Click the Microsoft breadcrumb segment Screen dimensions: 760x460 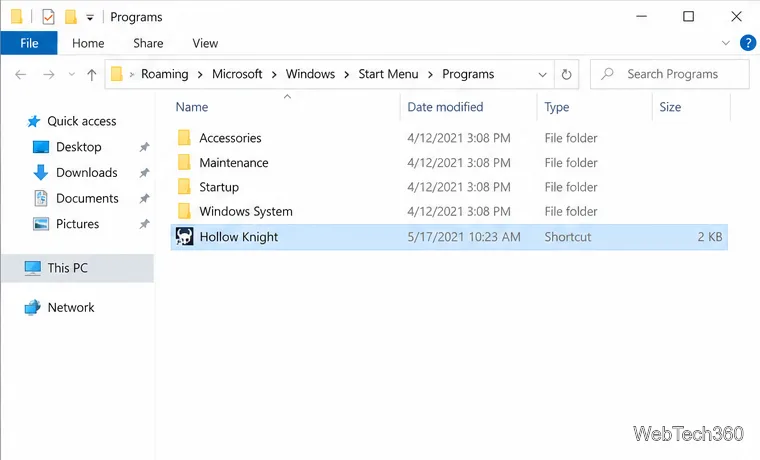click(237, 74)
